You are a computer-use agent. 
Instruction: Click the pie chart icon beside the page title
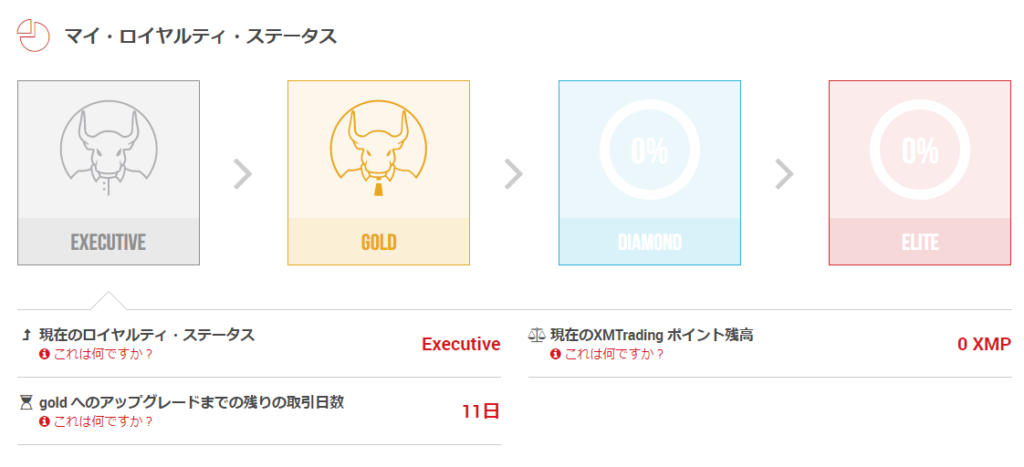(x=33, y=35)
